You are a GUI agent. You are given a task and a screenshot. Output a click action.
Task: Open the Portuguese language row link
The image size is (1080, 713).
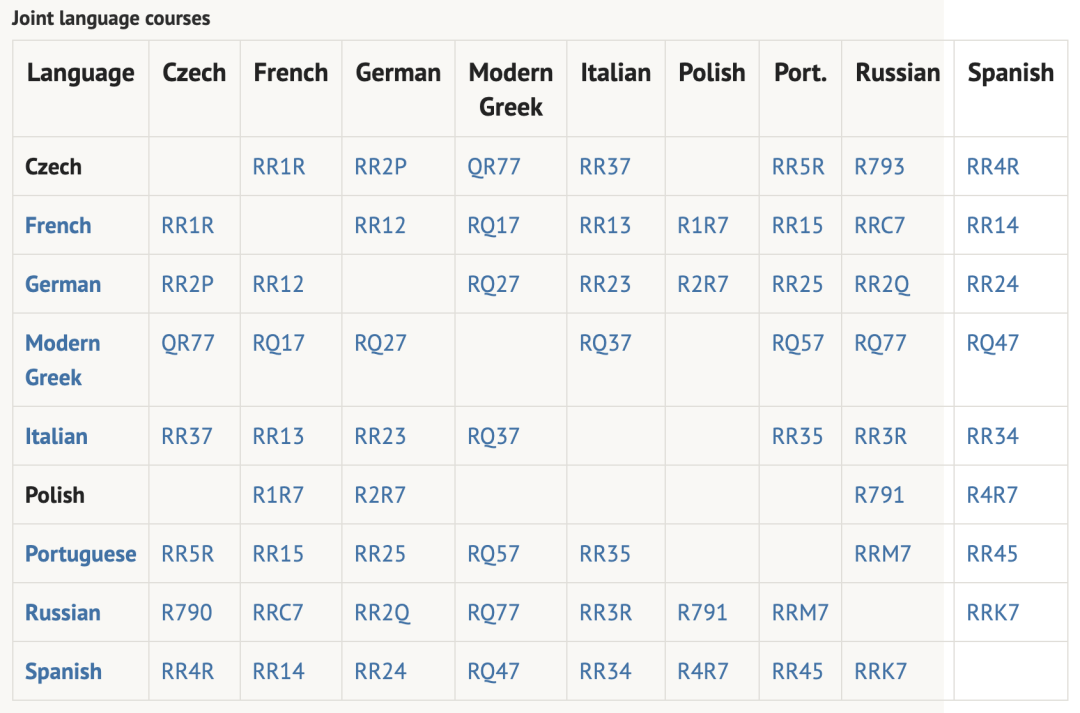pyautogui.click(x=81, y=554)
